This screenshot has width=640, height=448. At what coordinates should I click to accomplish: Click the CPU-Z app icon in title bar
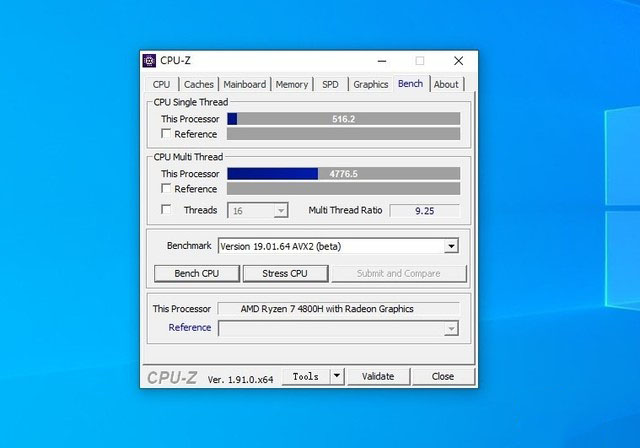coord(149,61)
